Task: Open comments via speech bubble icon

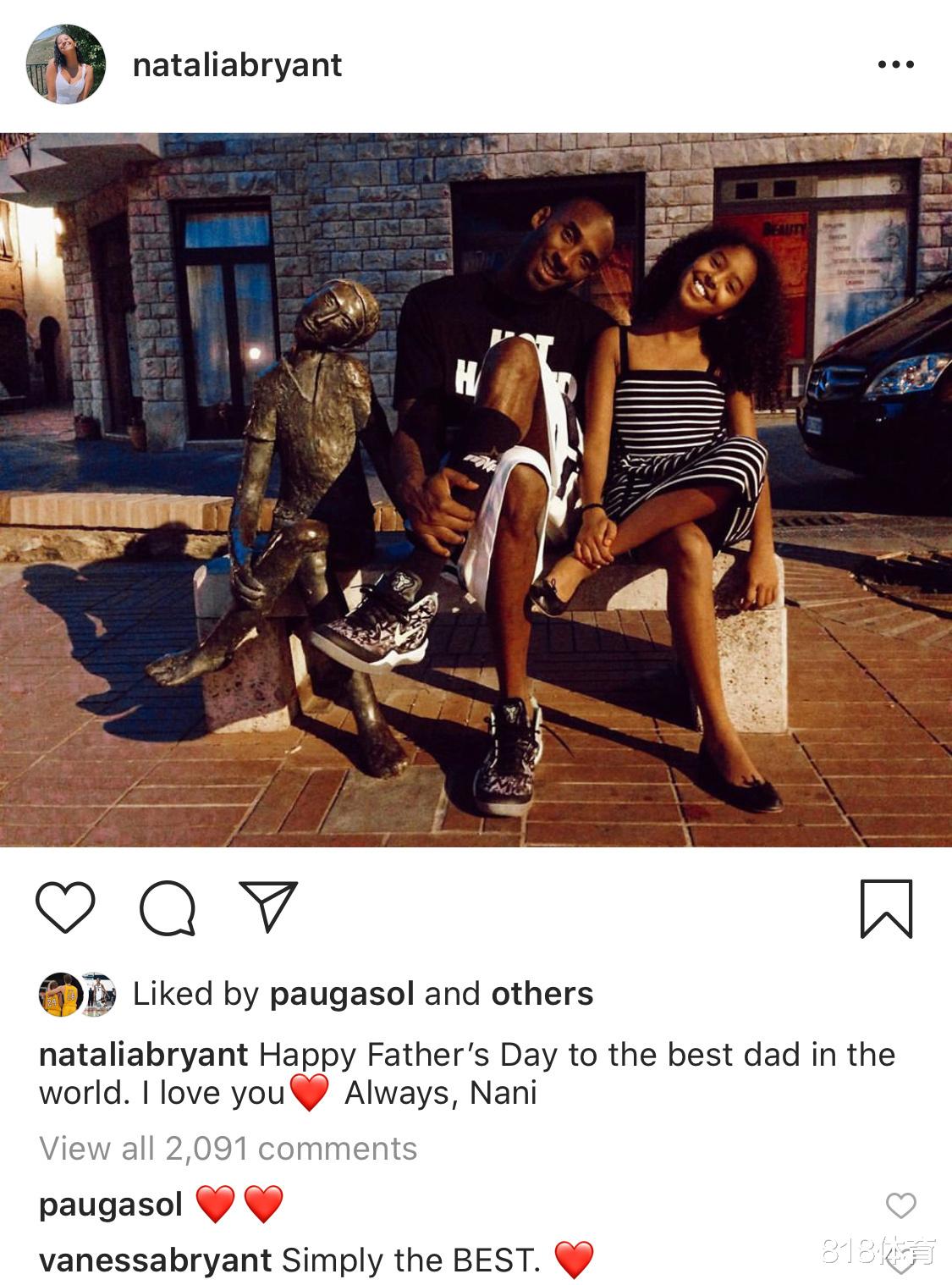Action: click(168, 908)
